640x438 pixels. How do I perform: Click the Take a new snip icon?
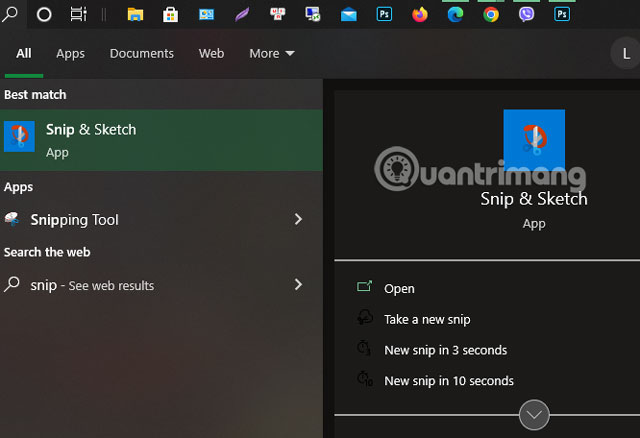364,317
